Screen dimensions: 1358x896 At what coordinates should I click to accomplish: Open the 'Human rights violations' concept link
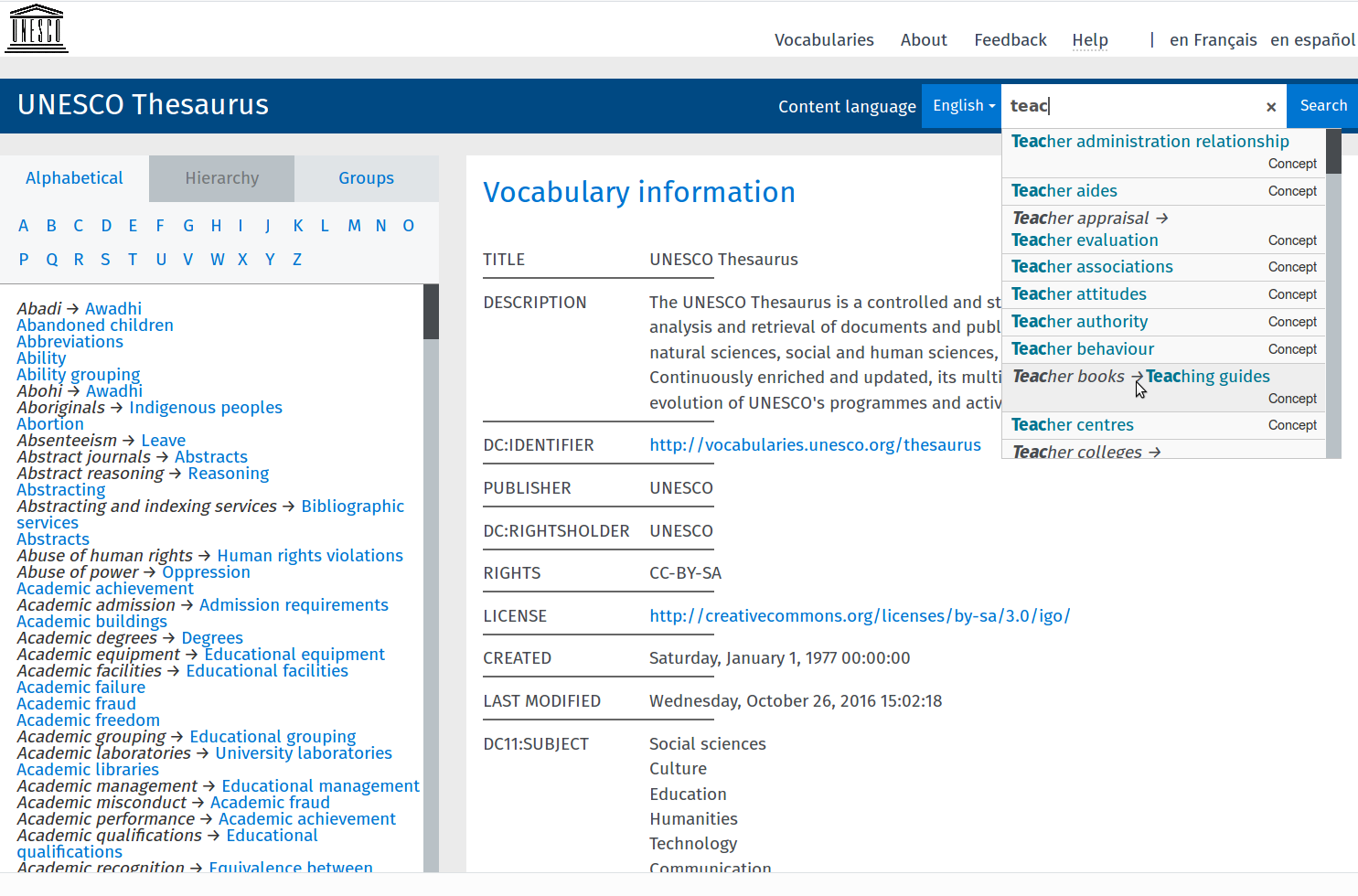tap(310, 556)
